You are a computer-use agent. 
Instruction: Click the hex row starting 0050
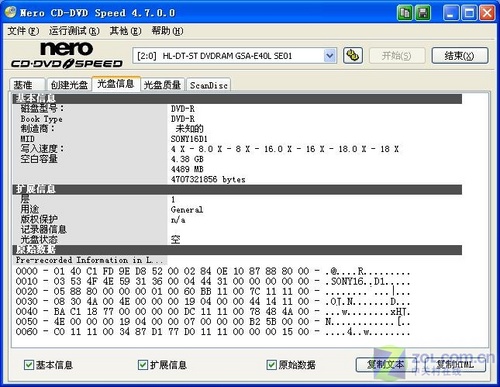point(212,322)
